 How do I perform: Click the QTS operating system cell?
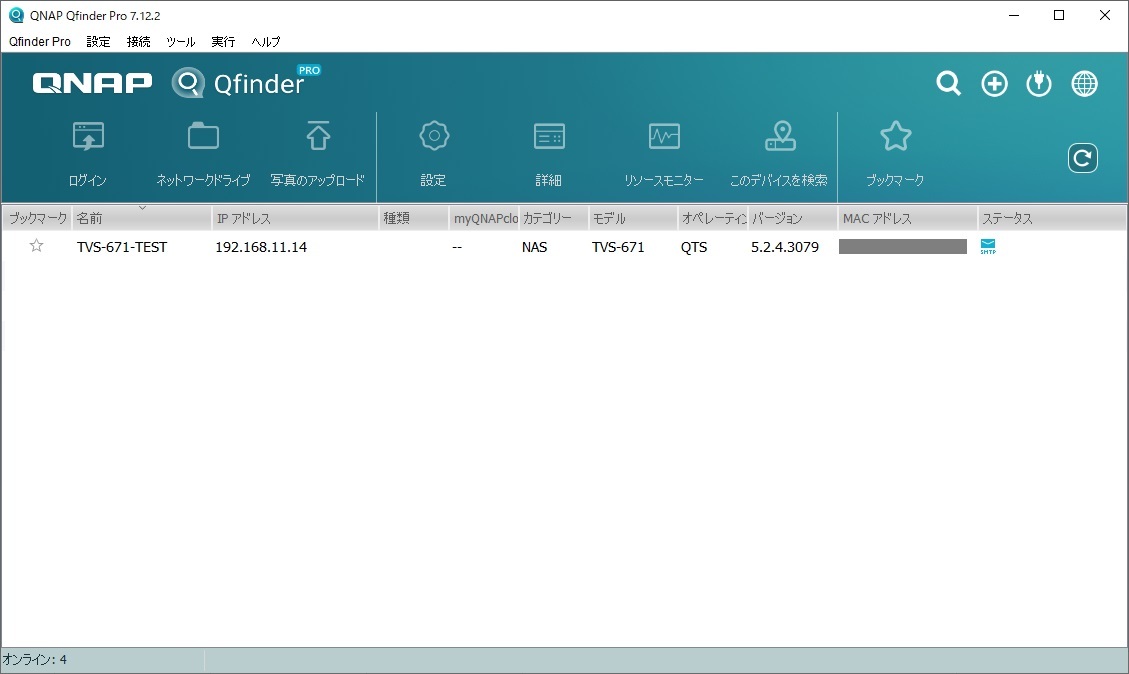[694, 247]
